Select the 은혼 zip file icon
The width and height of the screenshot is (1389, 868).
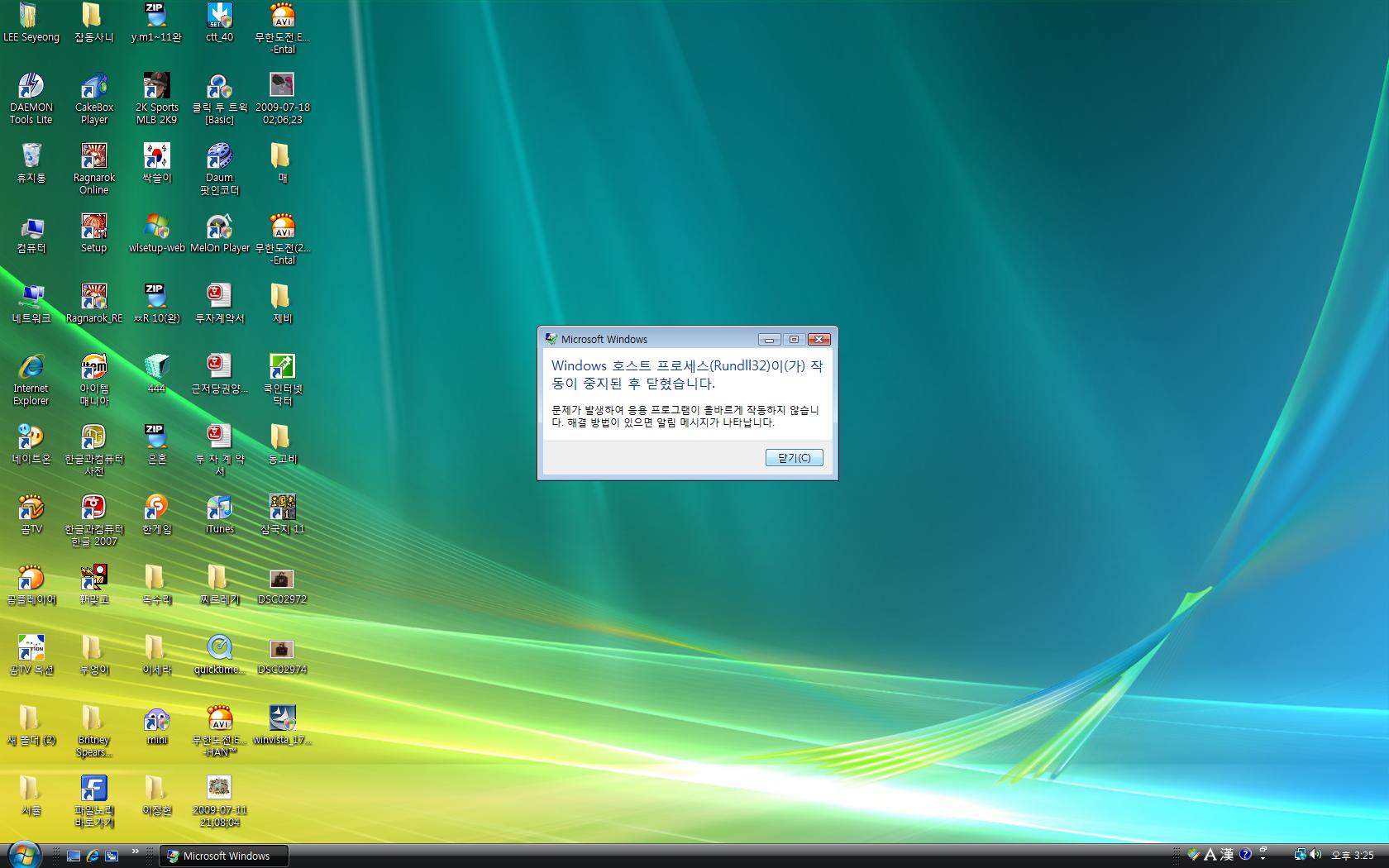(x=157, y=444)
